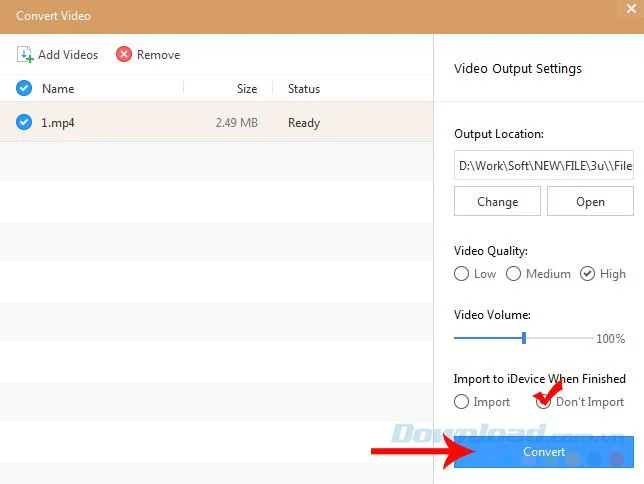Viewport: 644px width, 484px height.
Task: Start conversion with the Convert button
Action: (544, 452)
